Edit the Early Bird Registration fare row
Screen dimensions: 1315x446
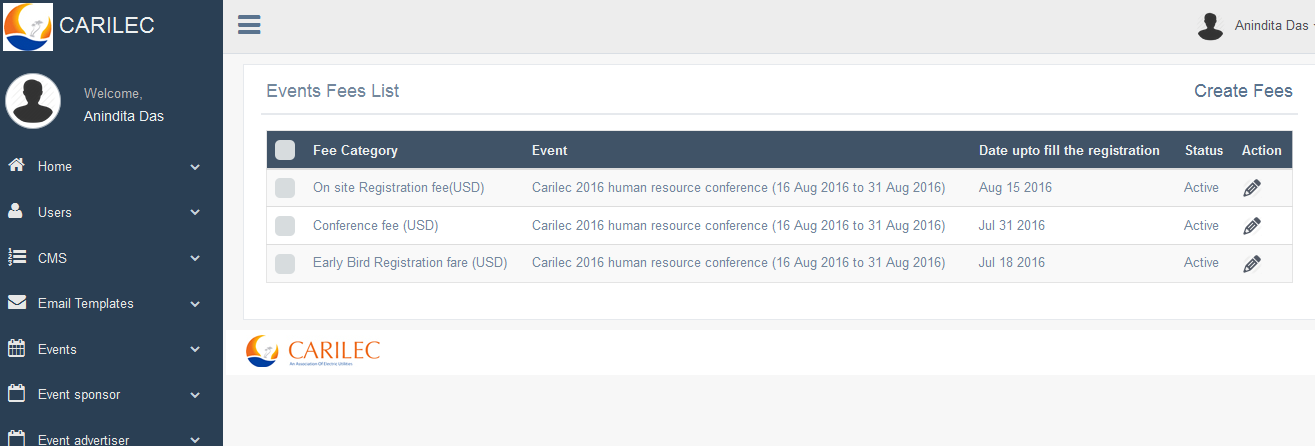pos(1252,264)
